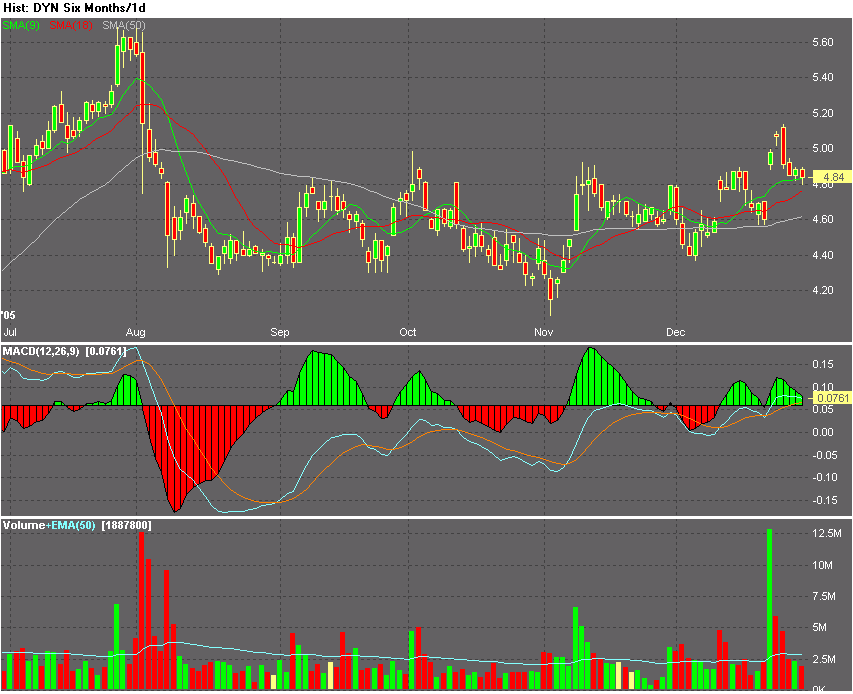853x694 pixels.
Task: Select the Nov axis label
Action: 544,332
